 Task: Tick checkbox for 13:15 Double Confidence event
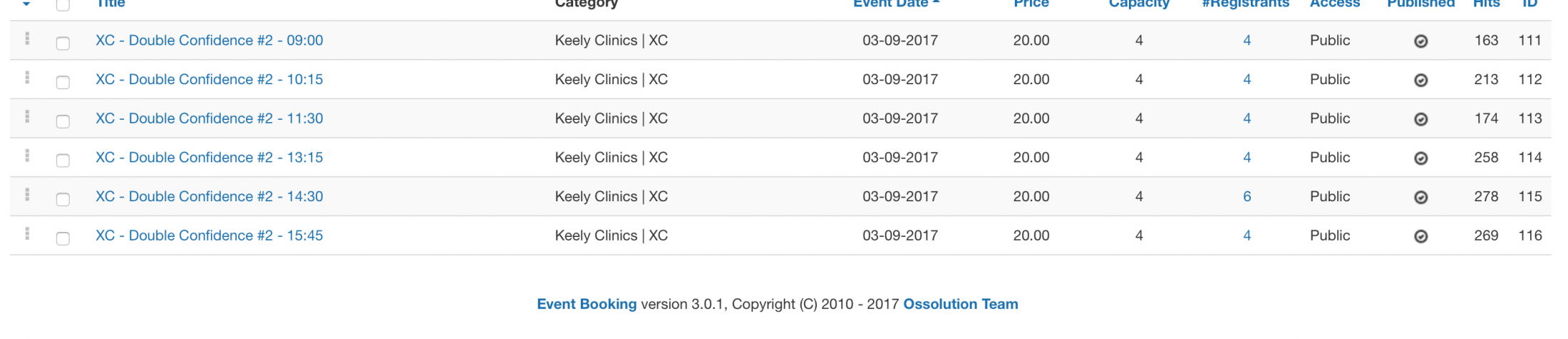pos(63,160)
